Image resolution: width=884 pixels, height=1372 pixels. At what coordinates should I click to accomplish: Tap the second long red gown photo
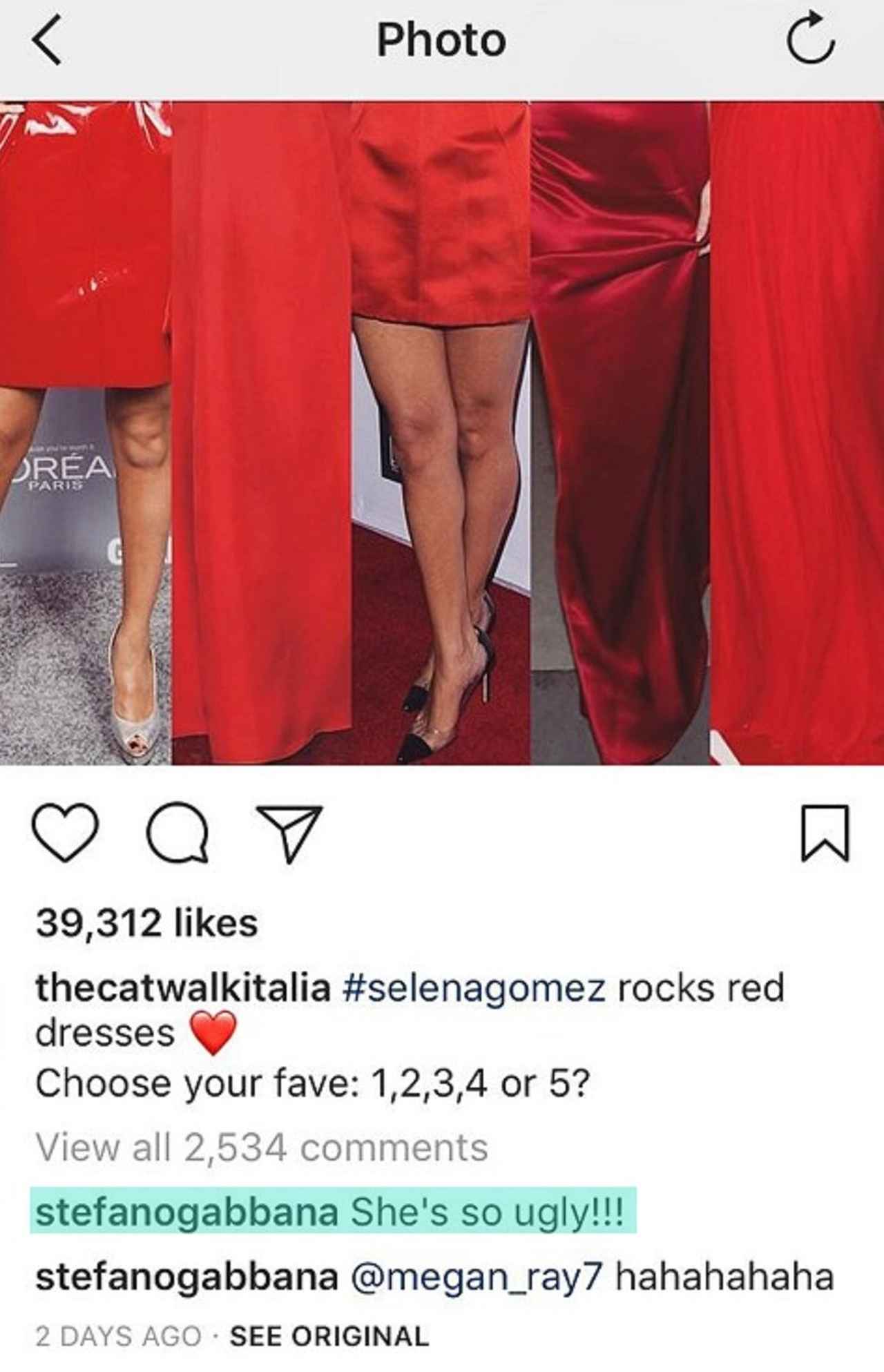click(262, 434)
